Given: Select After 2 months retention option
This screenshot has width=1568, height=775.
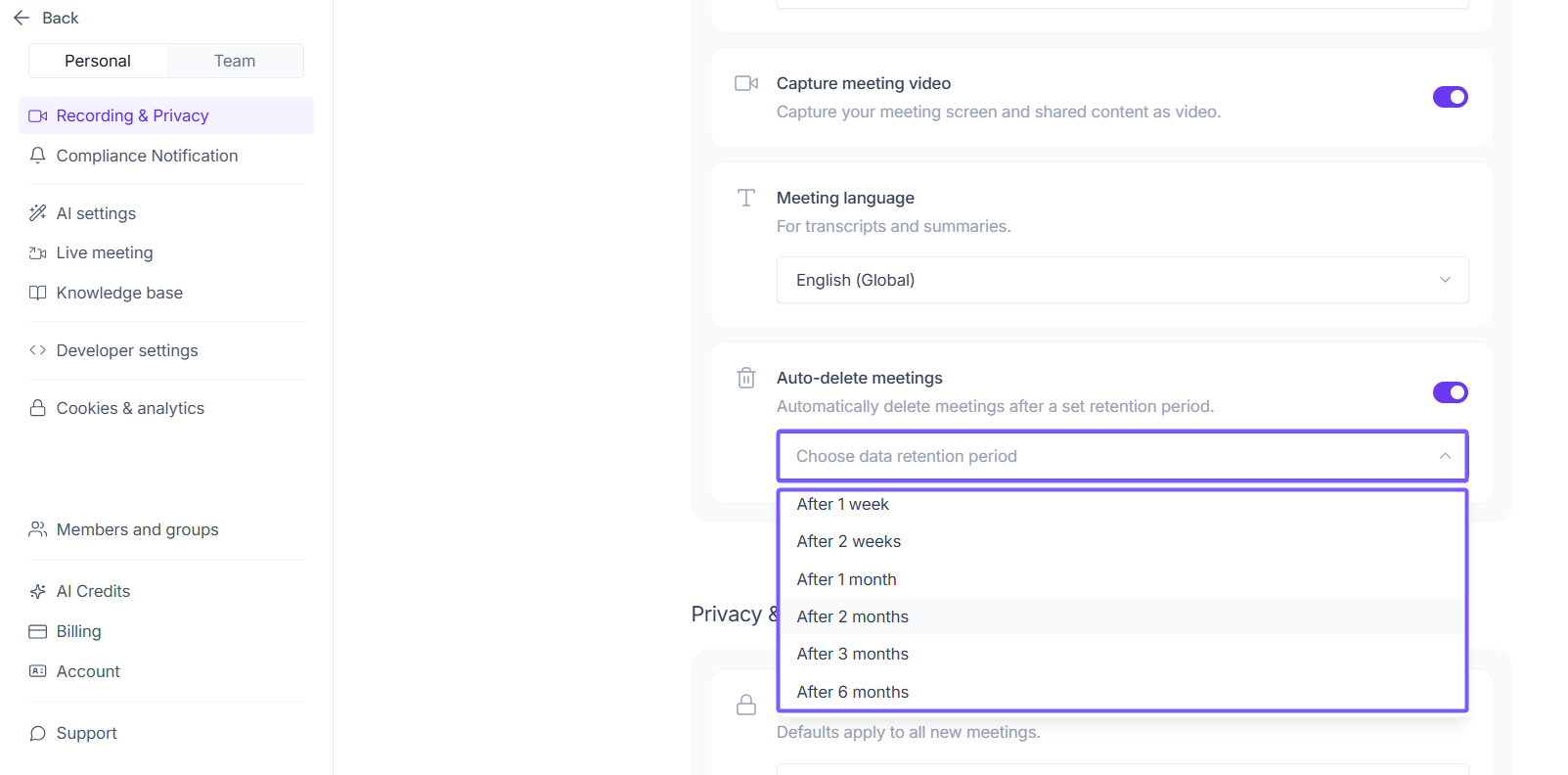Looking at the screenshot, I should [853, 616].
